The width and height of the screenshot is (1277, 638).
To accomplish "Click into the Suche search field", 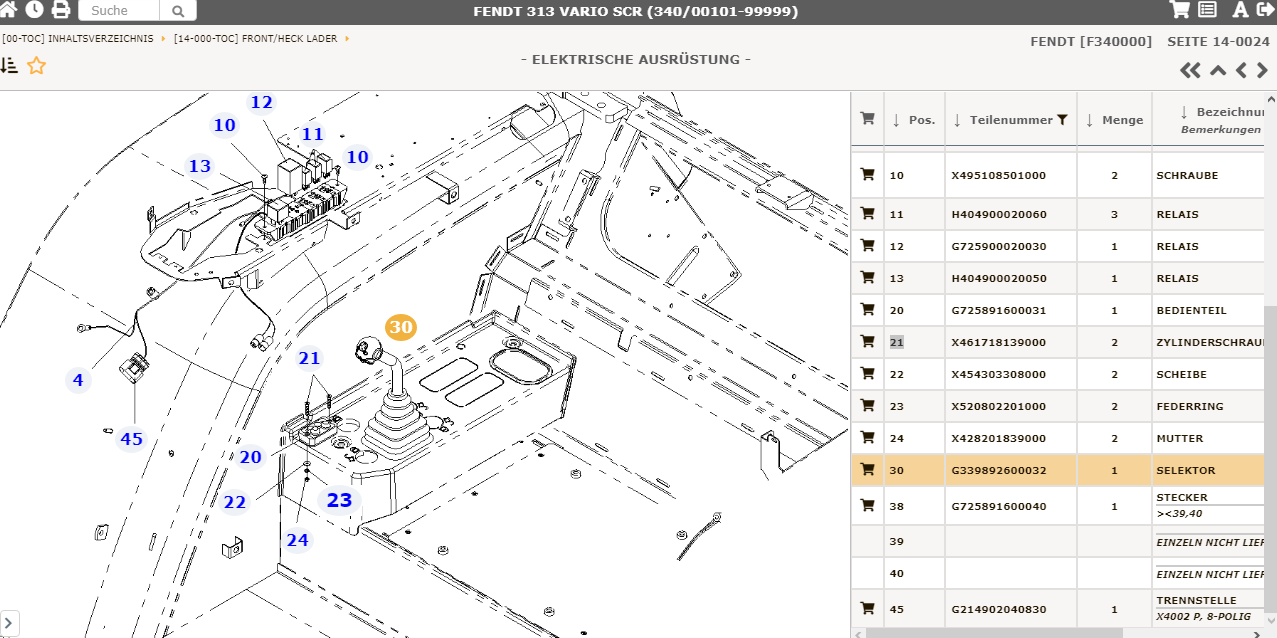I will click(x=118, y=11).
